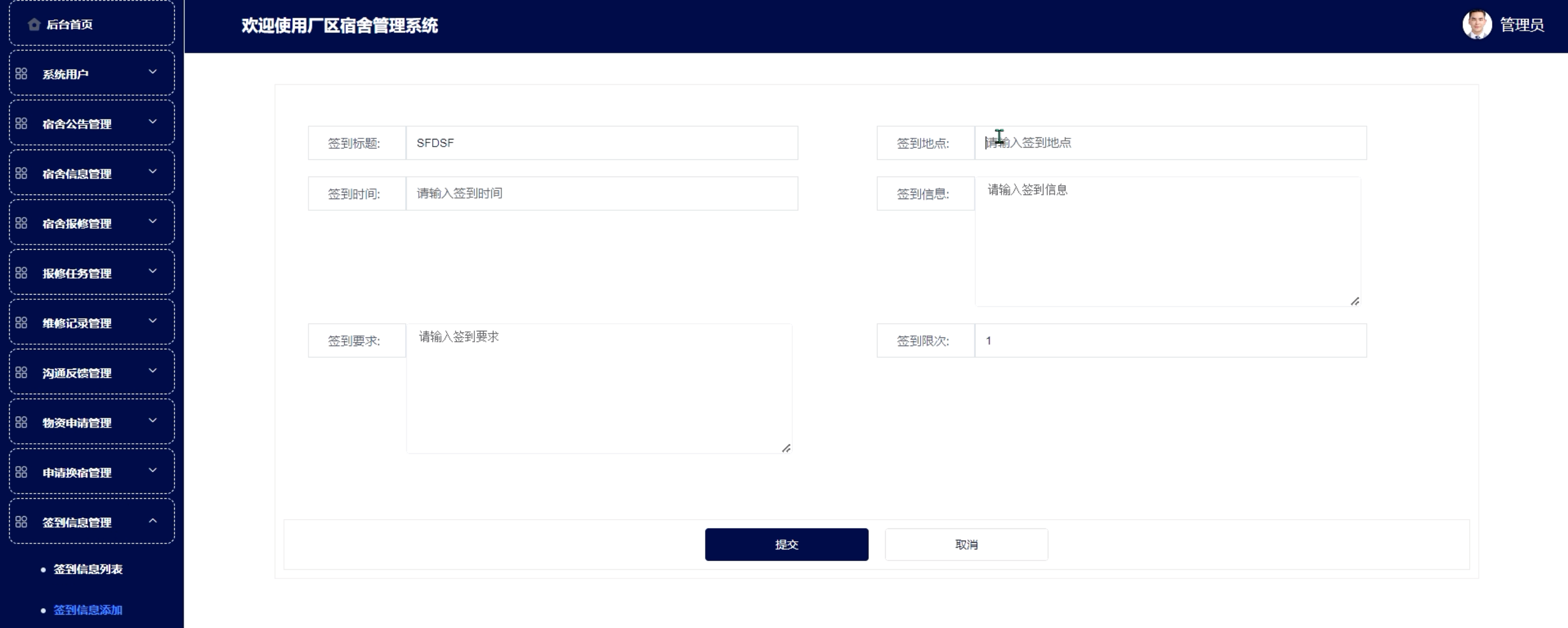Click the home icon beside 后台首页
The height and width of the screenshot is (628, 1568).
pyautogui.click(x=34, y=25)
